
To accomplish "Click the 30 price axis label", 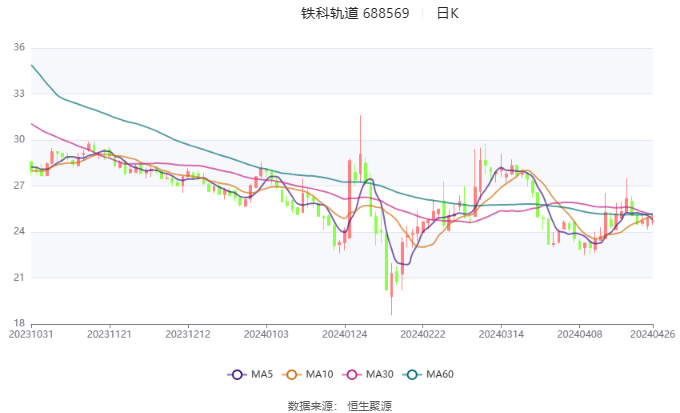I will click(x=19, y=139).
